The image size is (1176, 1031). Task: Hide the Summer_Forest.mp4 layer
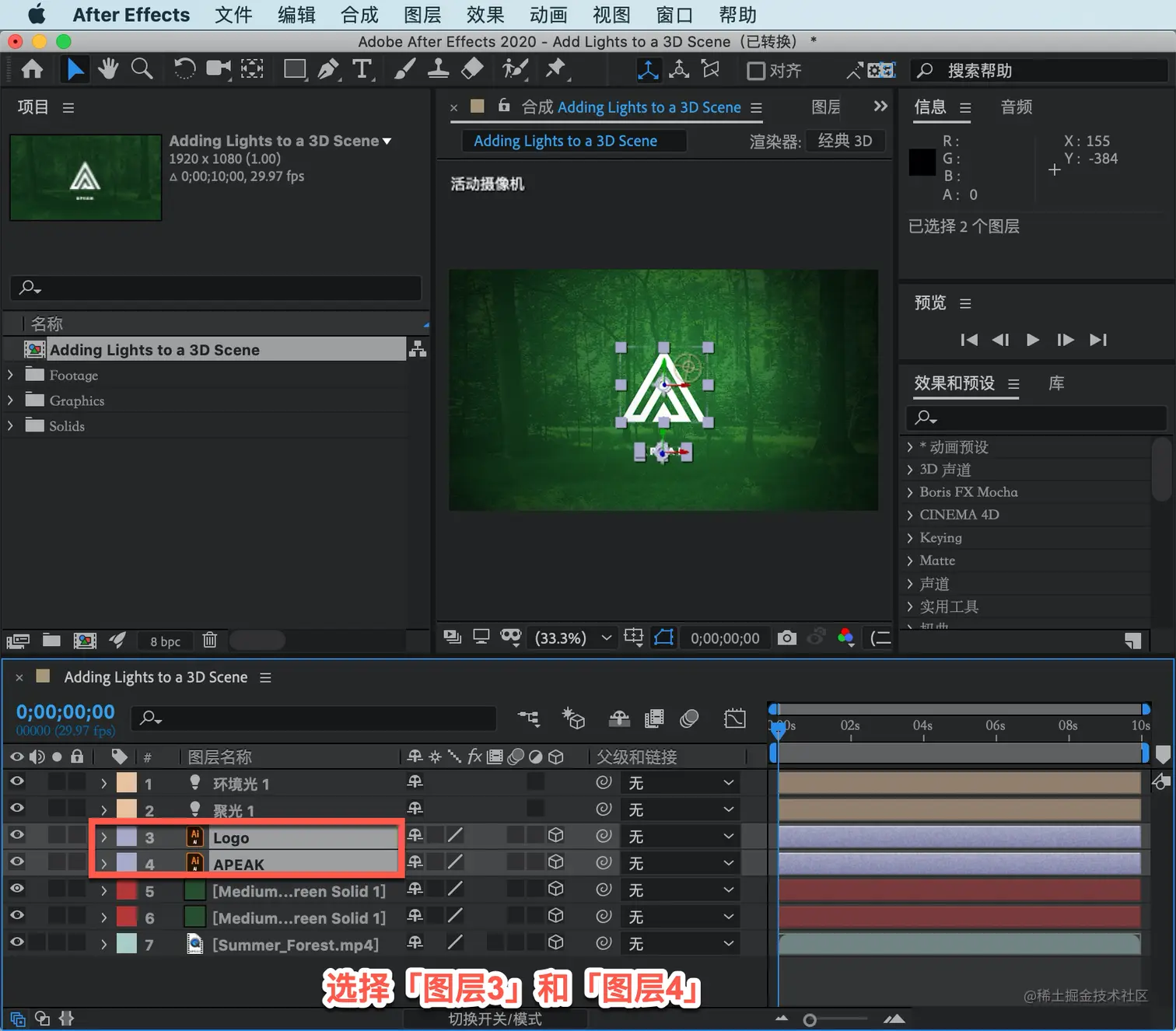coord(16,942)
